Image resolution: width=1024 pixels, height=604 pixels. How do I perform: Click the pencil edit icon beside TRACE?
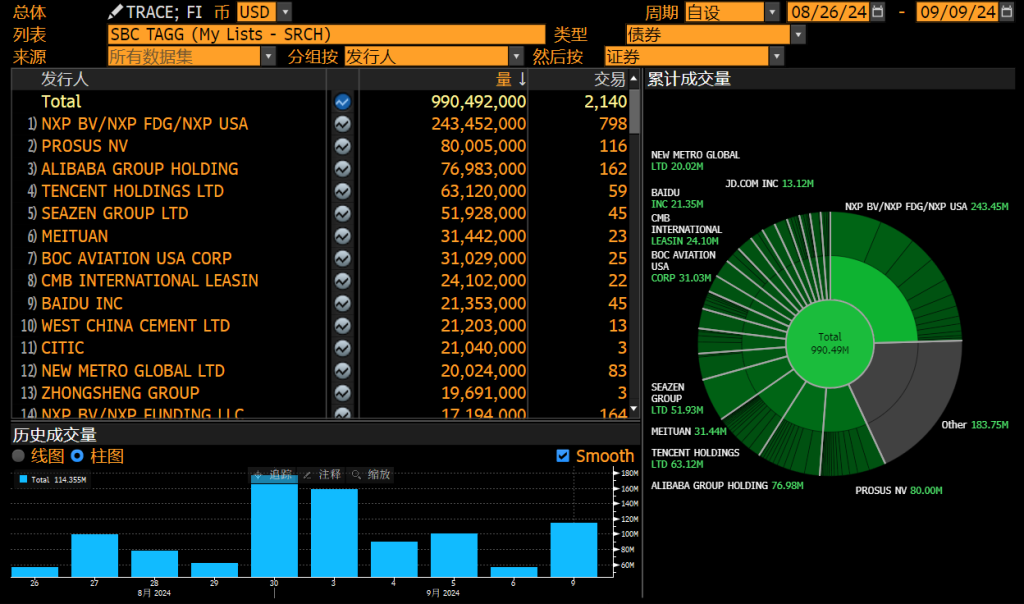click(x=116, y=12)
